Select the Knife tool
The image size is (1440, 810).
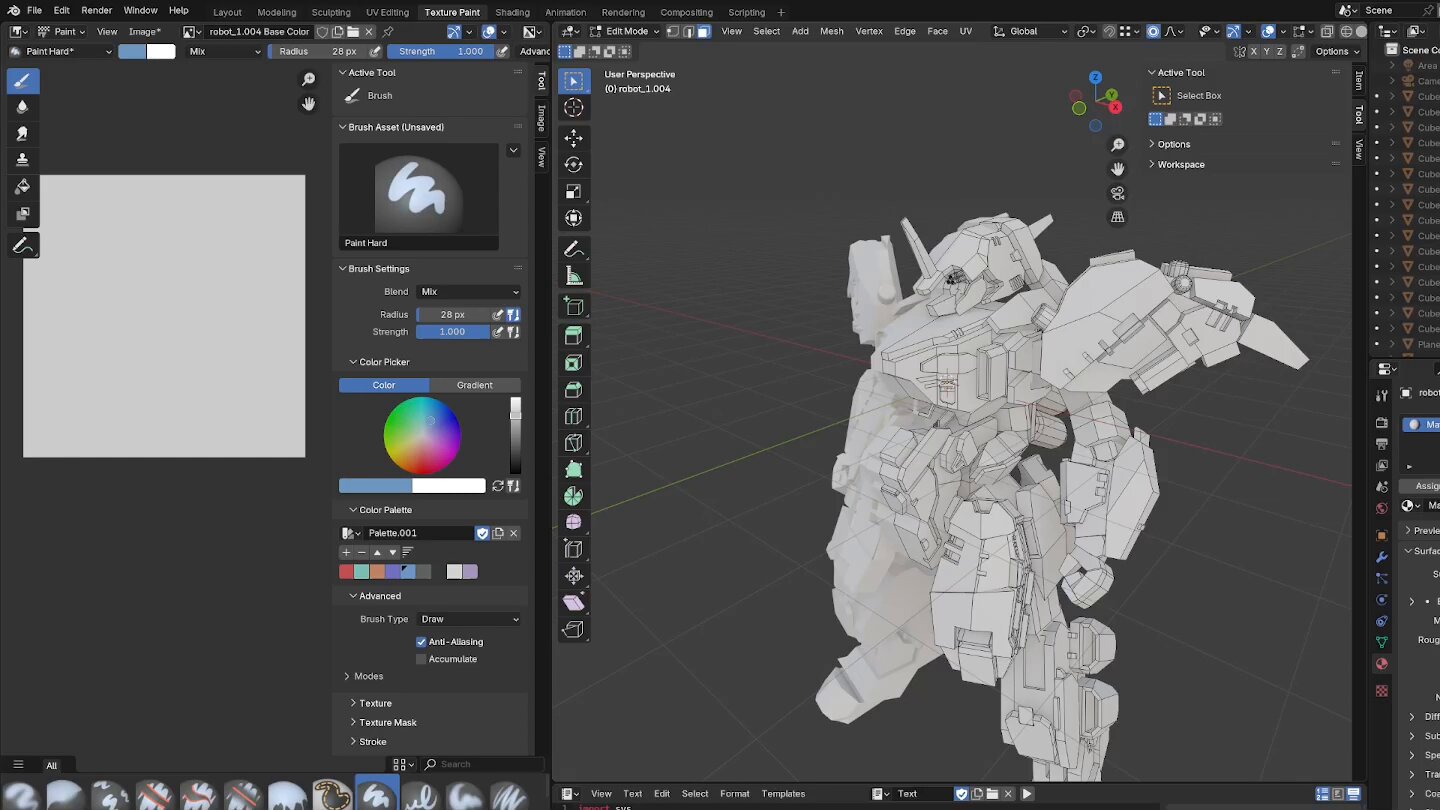click(x=573, y=443)
